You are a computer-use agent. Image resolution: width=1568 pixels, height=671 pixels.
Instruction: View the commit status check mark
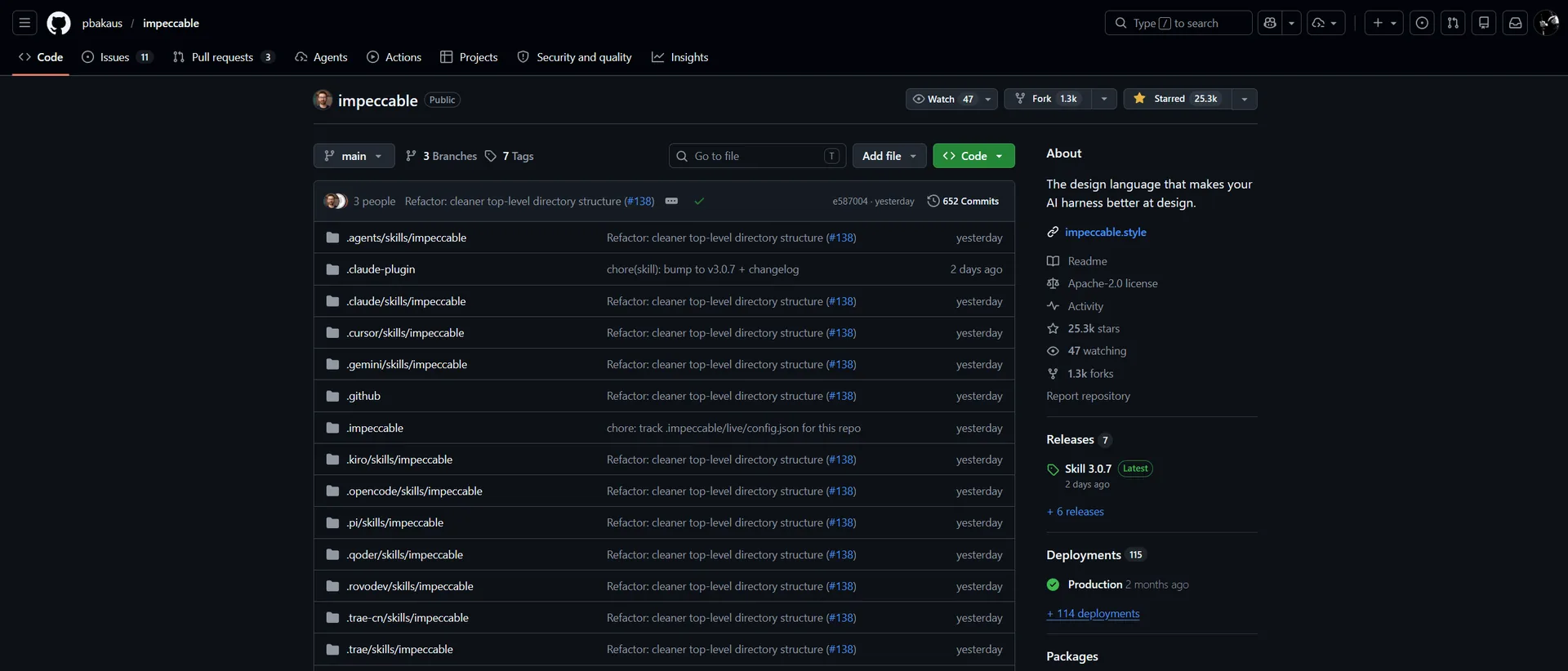(x=699, y=201)
